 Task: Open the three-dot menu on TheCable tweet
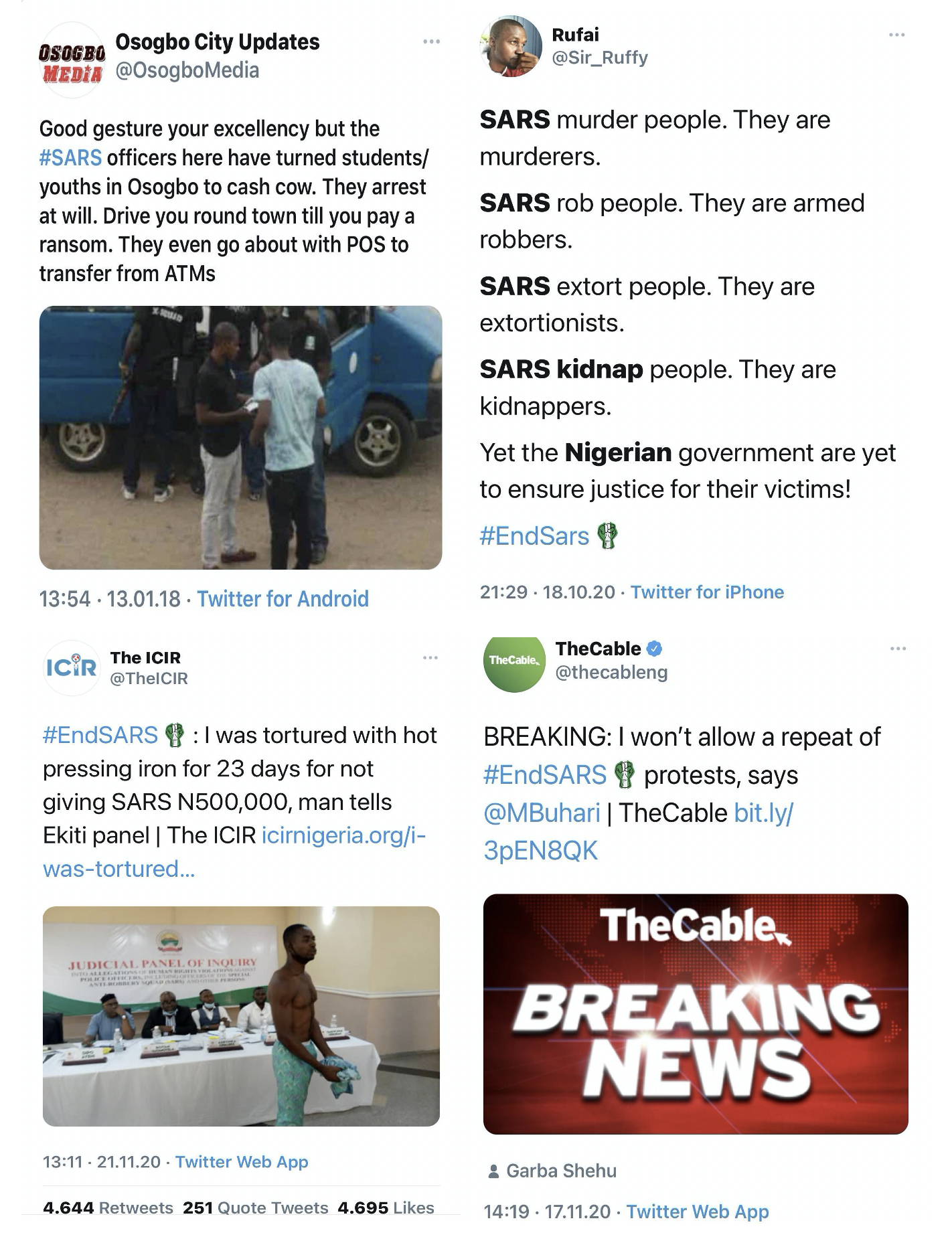point(898,649)
